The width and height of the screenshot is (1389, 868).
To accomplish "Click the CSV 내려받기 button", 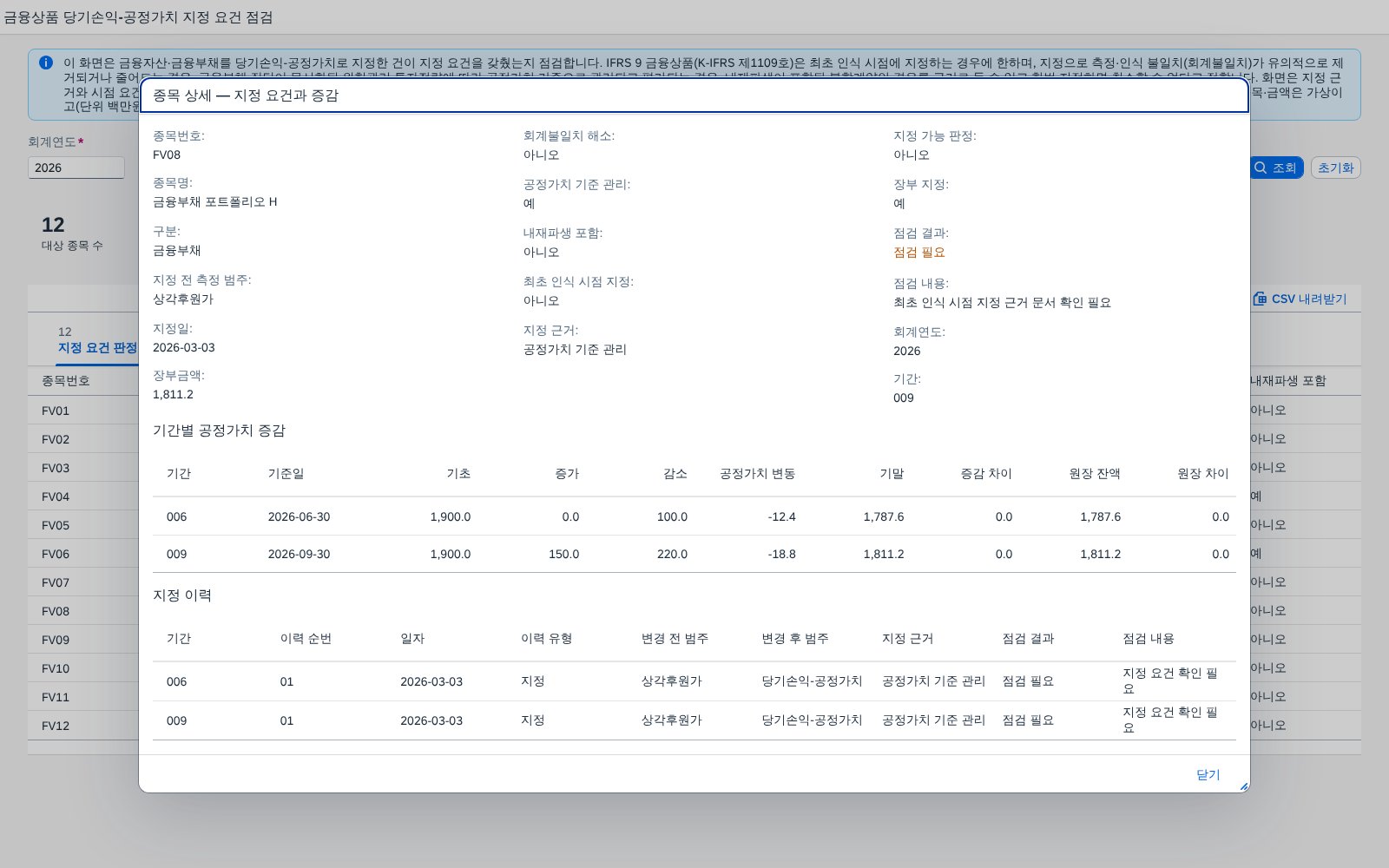I will coord(1300,299).
